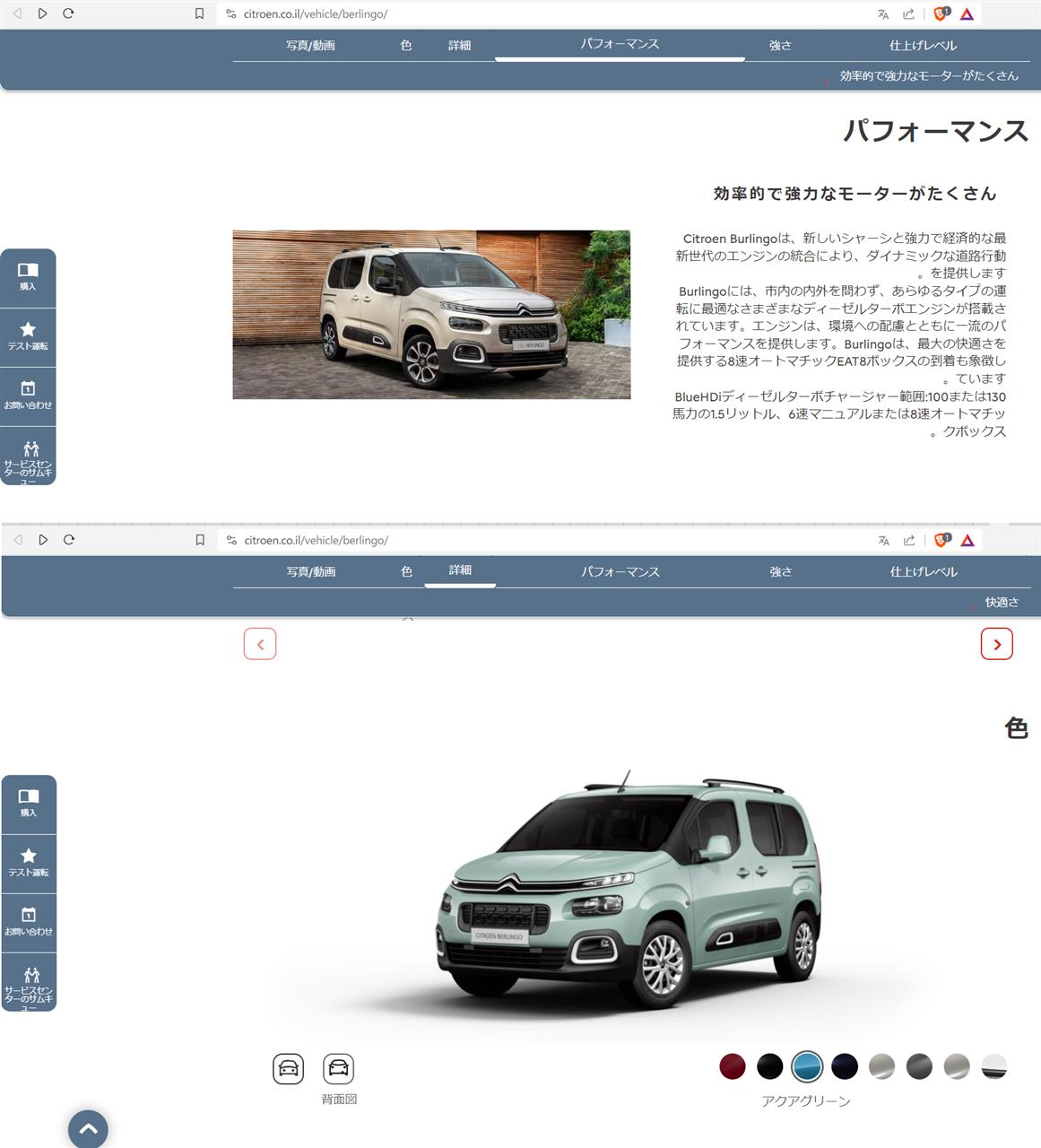Open the 詳細 tab in the top page
The width and height of the screenshot is (1041, 1148).
(x=460, y=45)
